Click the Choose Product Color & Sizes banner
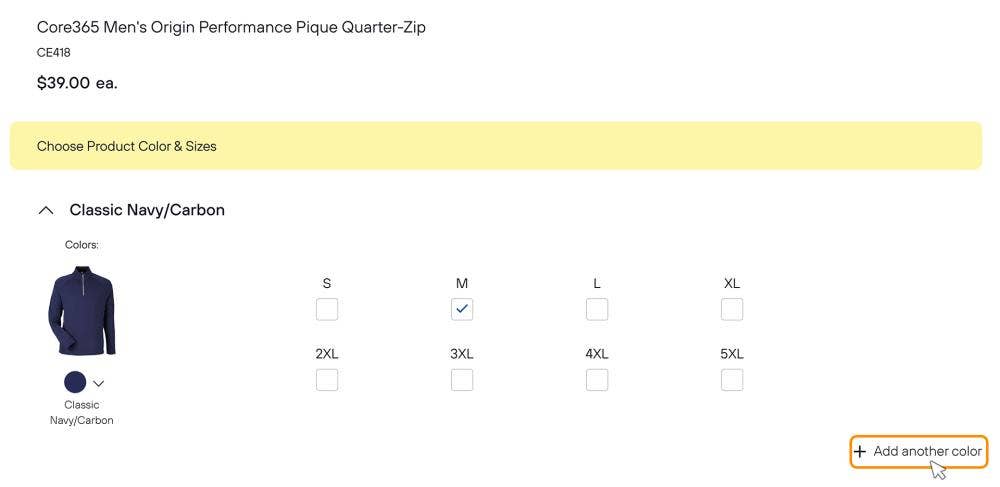 coord(496,146)
